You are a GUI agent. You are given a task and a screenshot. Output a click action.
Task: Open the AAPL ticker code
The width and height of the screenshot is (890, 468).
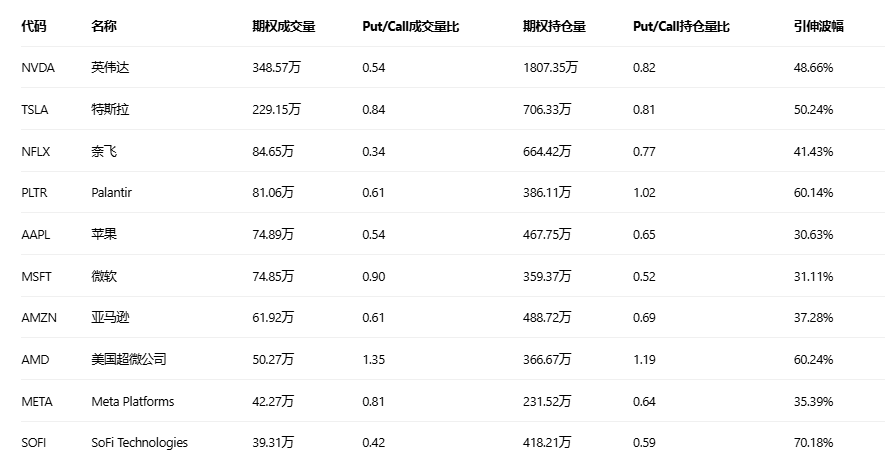click(36, 235)
